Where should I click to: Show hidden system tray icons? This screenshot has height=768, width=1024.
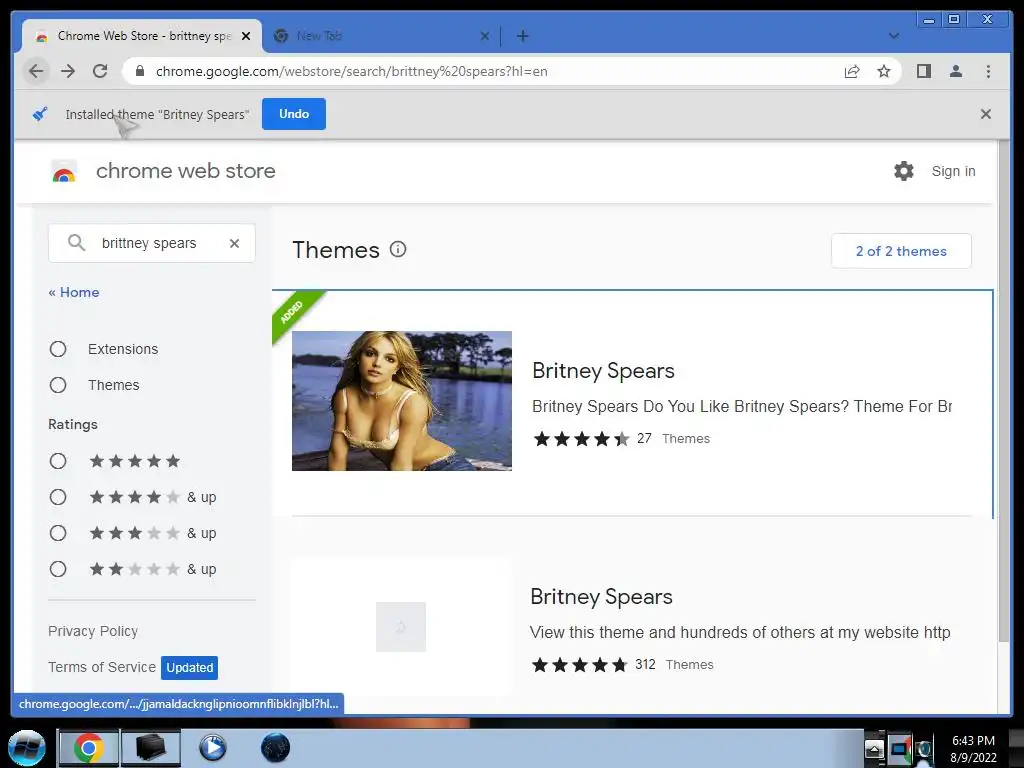coord(874,748)
